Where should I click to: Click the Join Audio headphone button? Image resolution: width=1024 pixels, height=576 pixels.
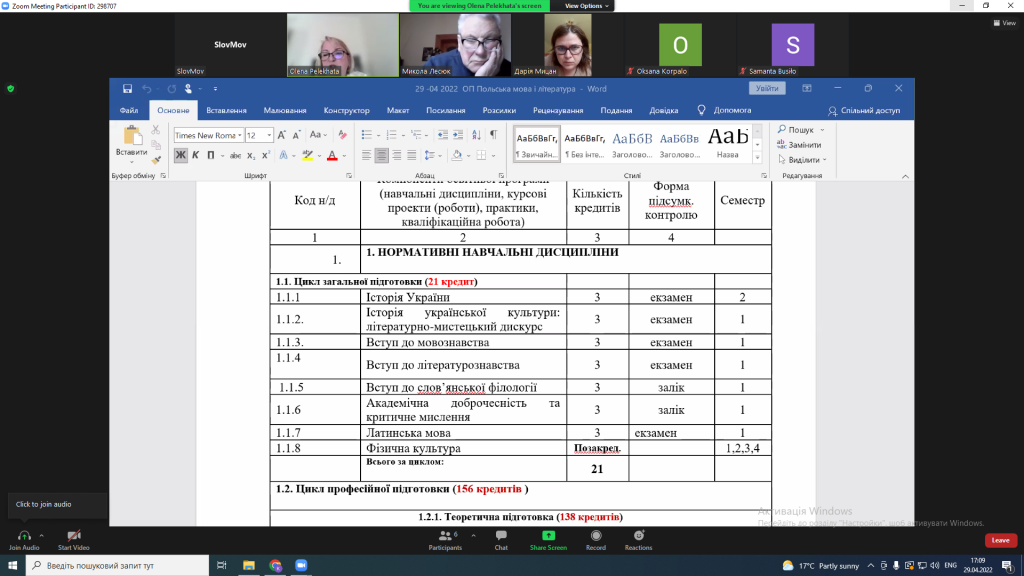click(24, 540)
